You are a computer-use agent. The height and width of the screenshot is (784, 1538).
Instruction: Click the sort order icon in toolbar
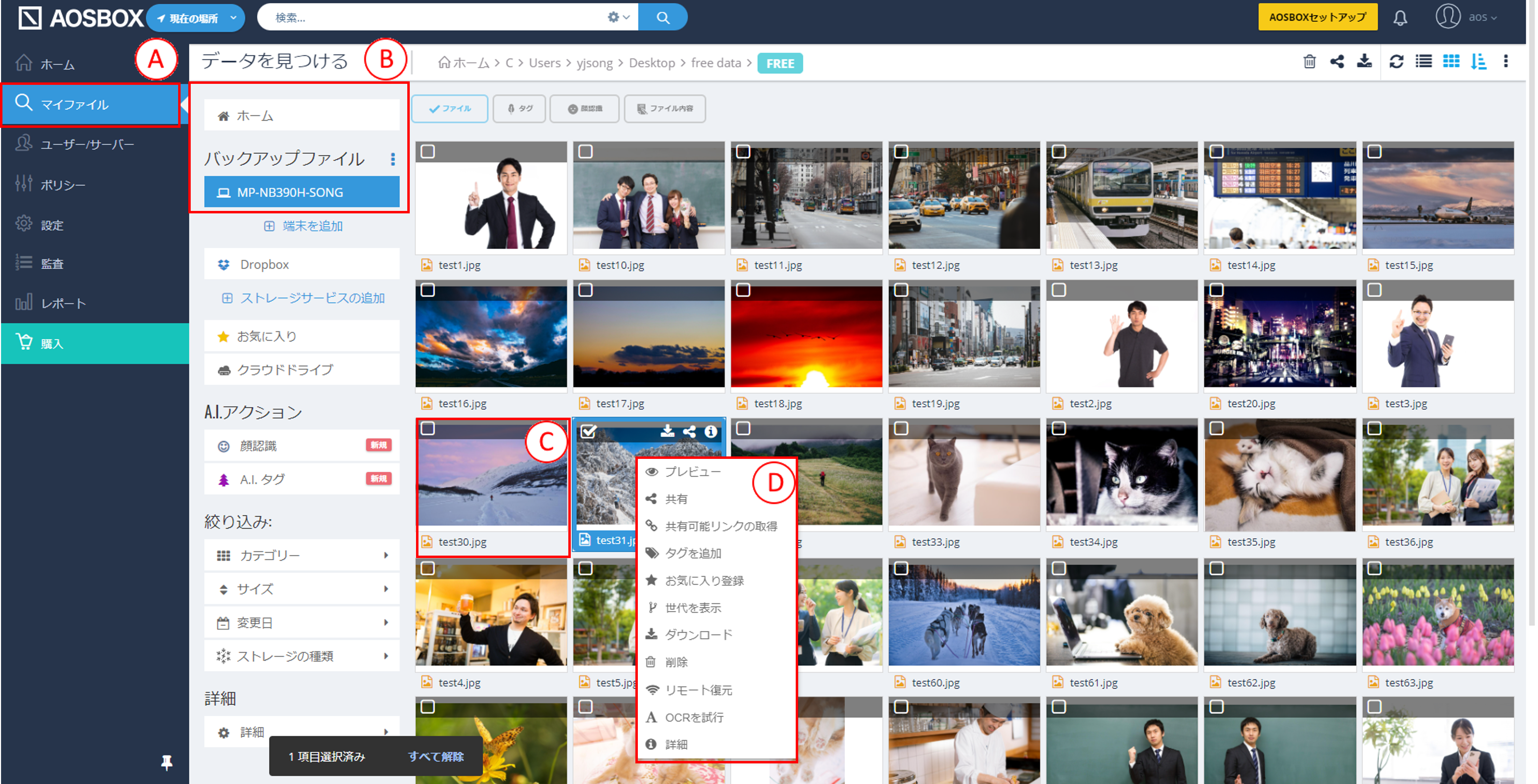[1478, 61]
